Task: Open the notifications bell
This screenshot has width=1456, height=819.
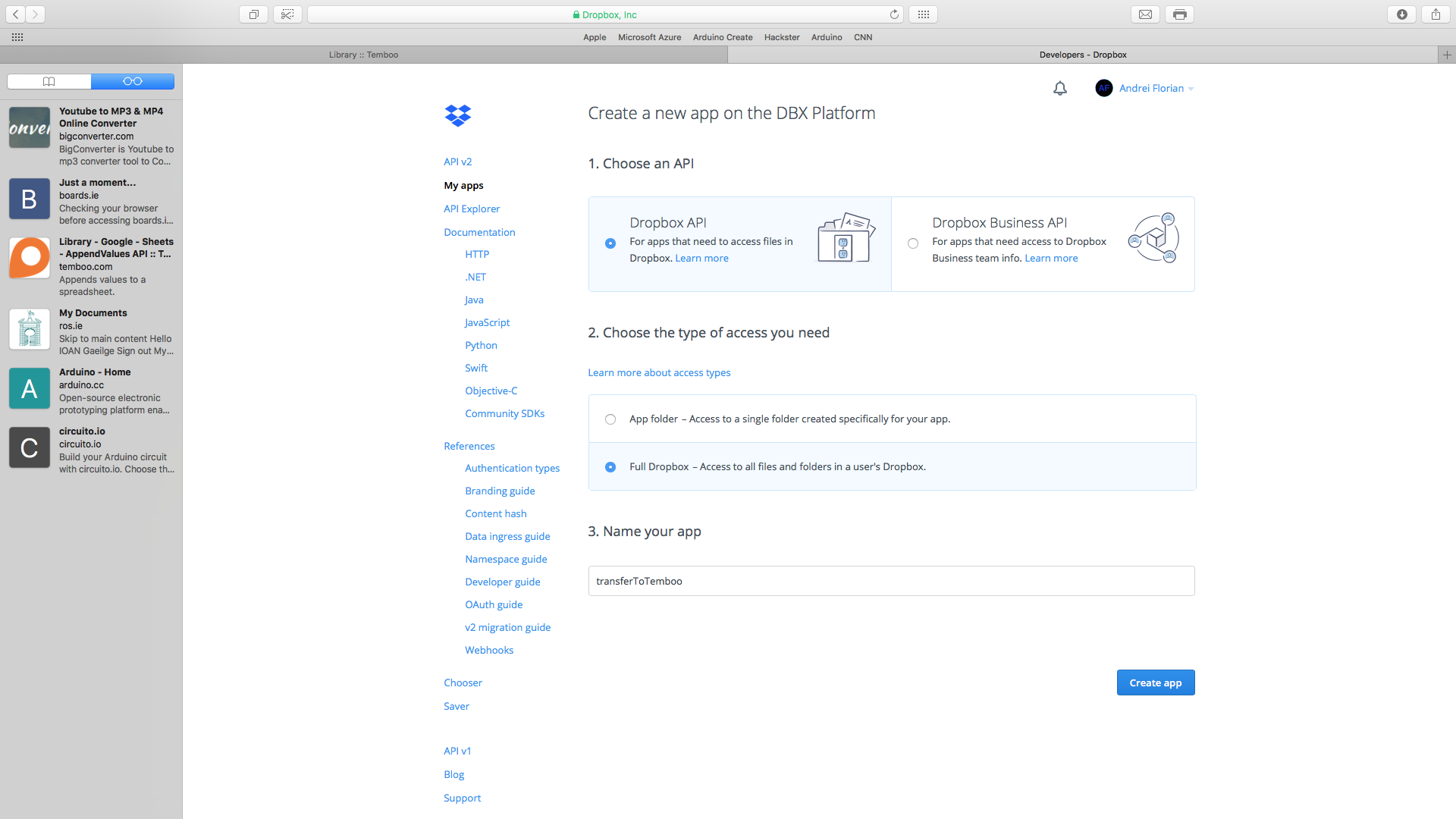Action: pyautogui.click(x=1059, y=88)
